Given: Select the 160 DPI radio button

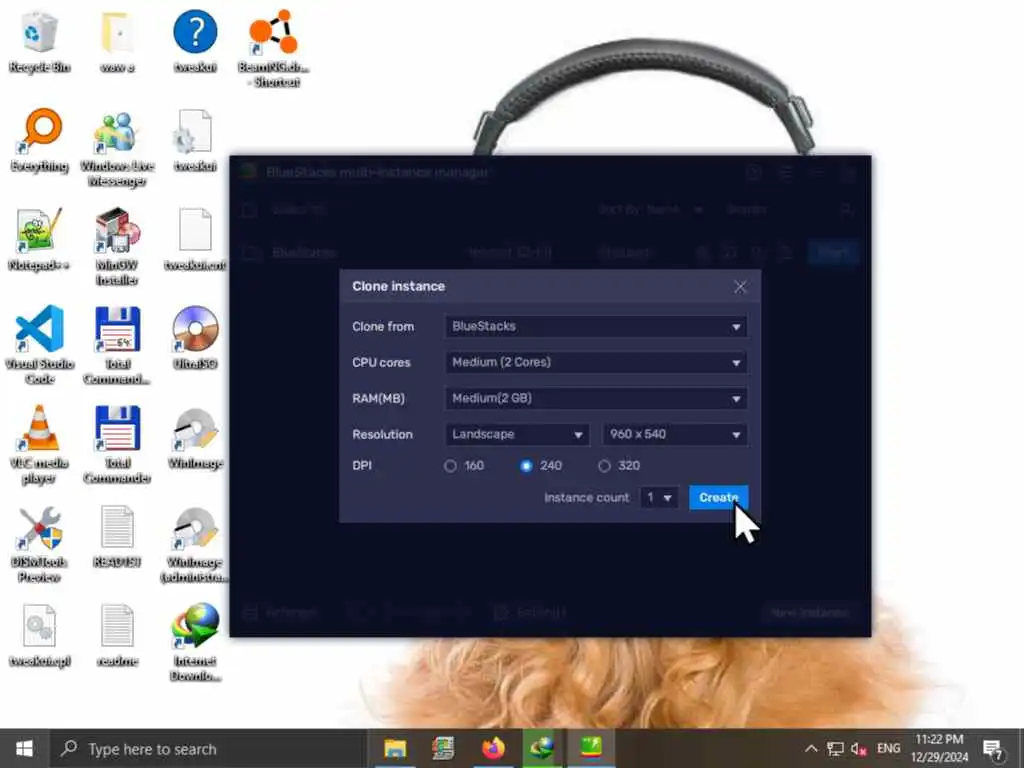Looking at the screenshot, I should coord(450,466).
